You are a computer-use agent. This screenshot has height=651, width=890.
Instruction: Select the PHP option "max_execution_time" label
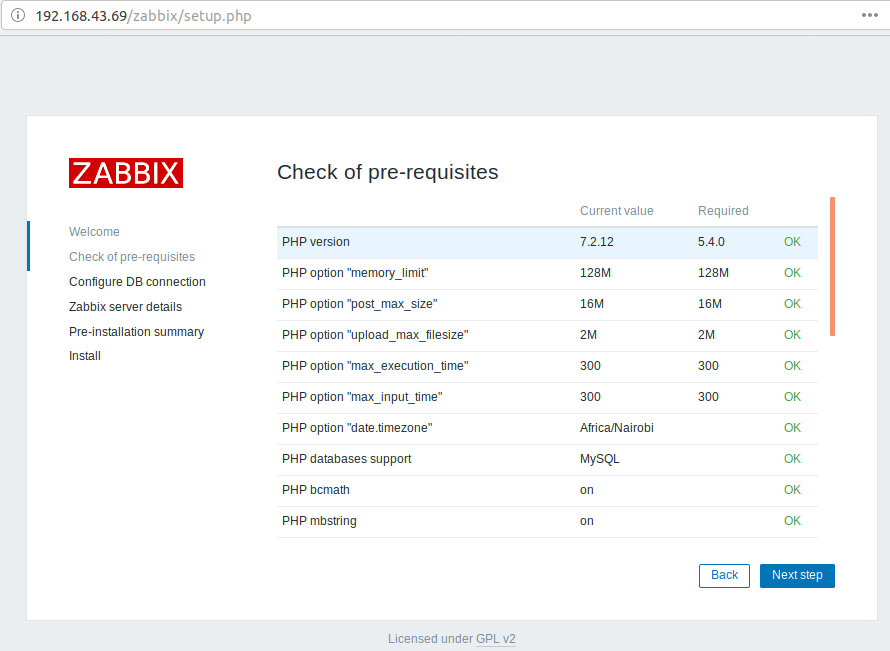tap(375, 366)
